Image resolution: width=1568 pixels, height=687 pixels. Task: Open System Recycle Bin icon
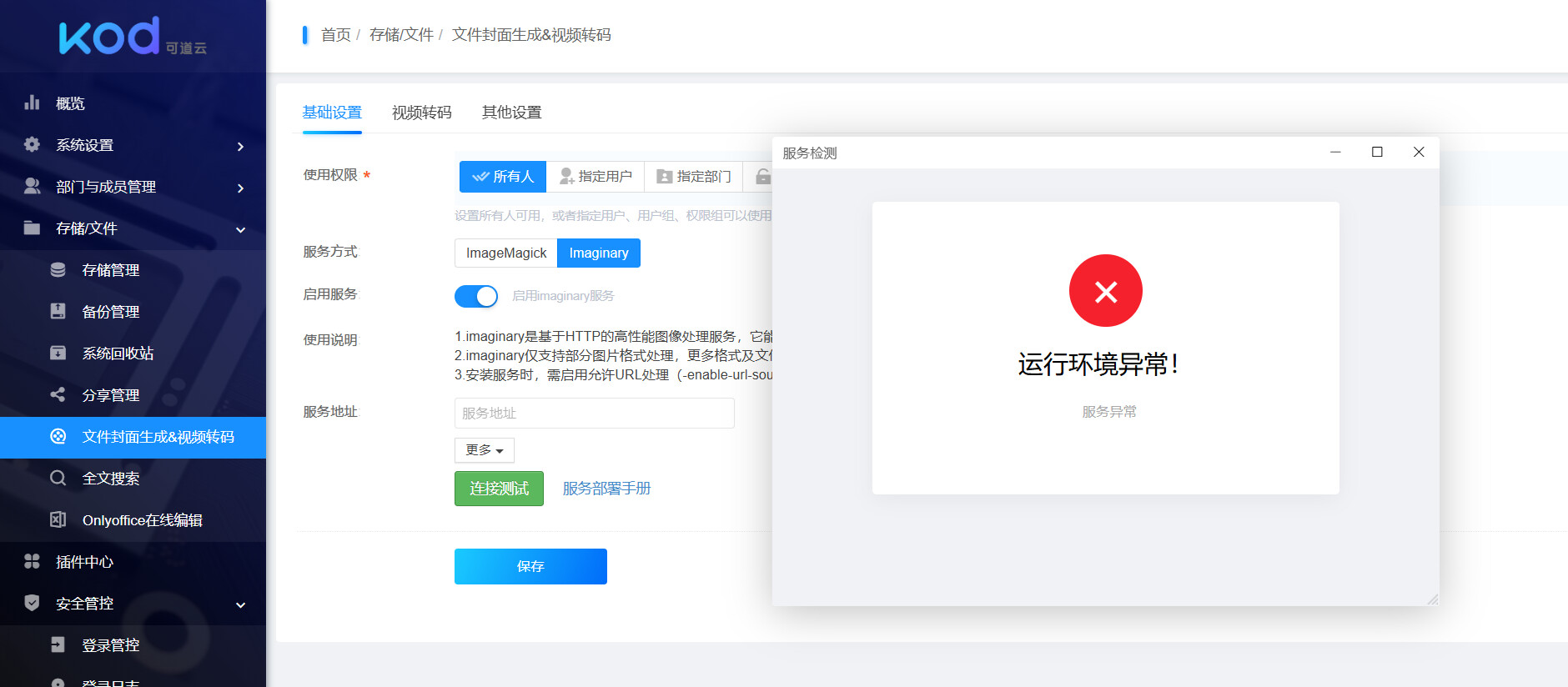pyautogui.click(x=58, y=353)
